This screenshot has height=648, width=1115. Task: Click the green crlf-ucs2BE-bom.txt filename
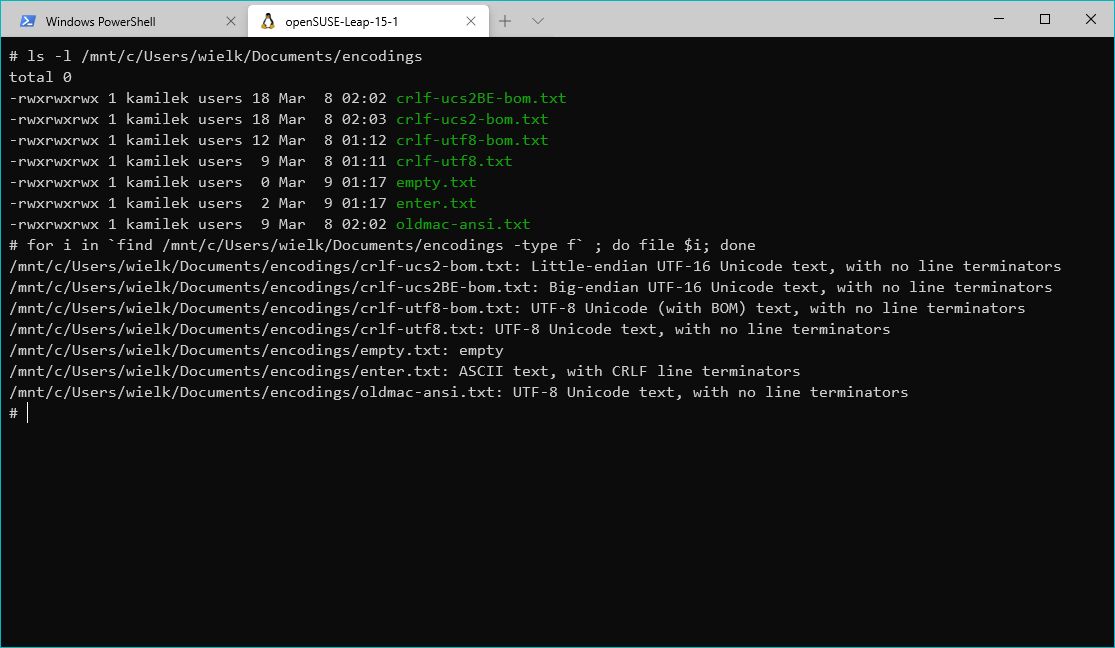coord(481,98)
